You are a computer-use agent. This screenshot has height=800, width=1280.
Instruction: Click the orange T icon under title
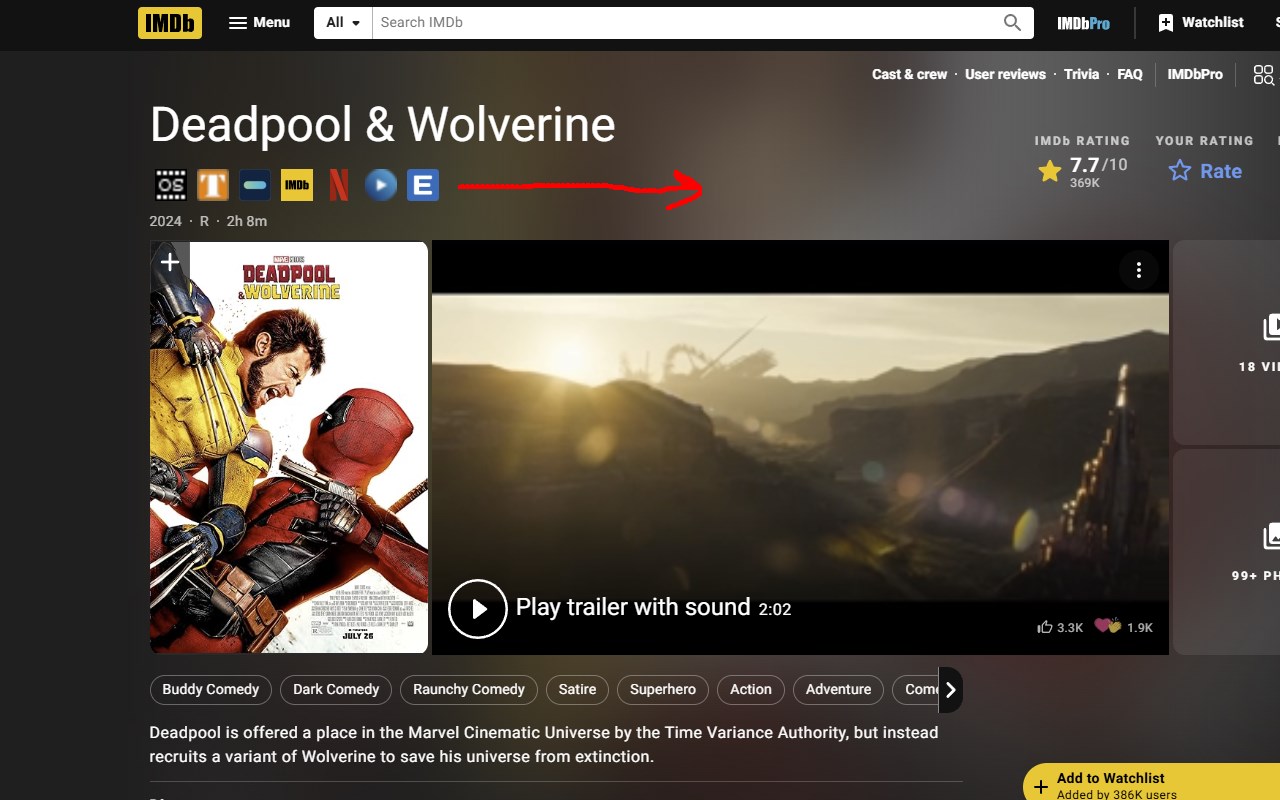point(213,185)
